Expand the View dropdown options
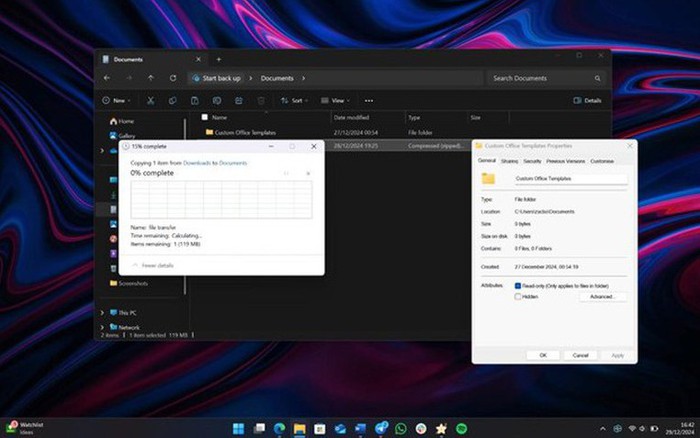This screenshot has width=700, height=438. 337,101
